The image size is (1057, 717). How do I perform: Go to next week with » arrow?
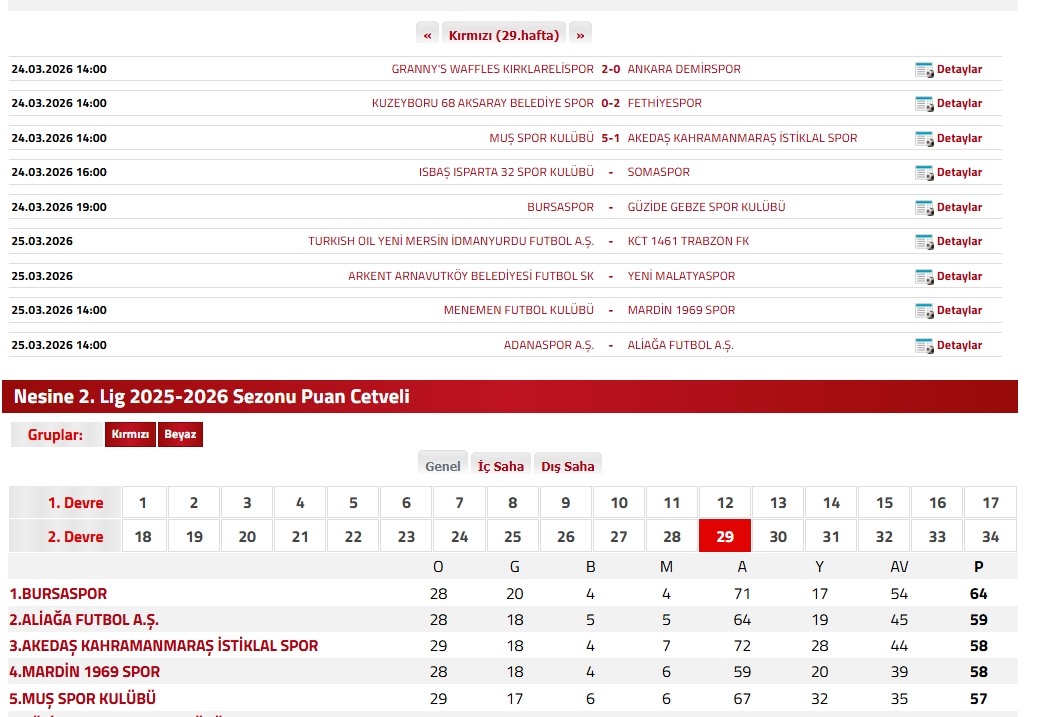coord(580,35)
